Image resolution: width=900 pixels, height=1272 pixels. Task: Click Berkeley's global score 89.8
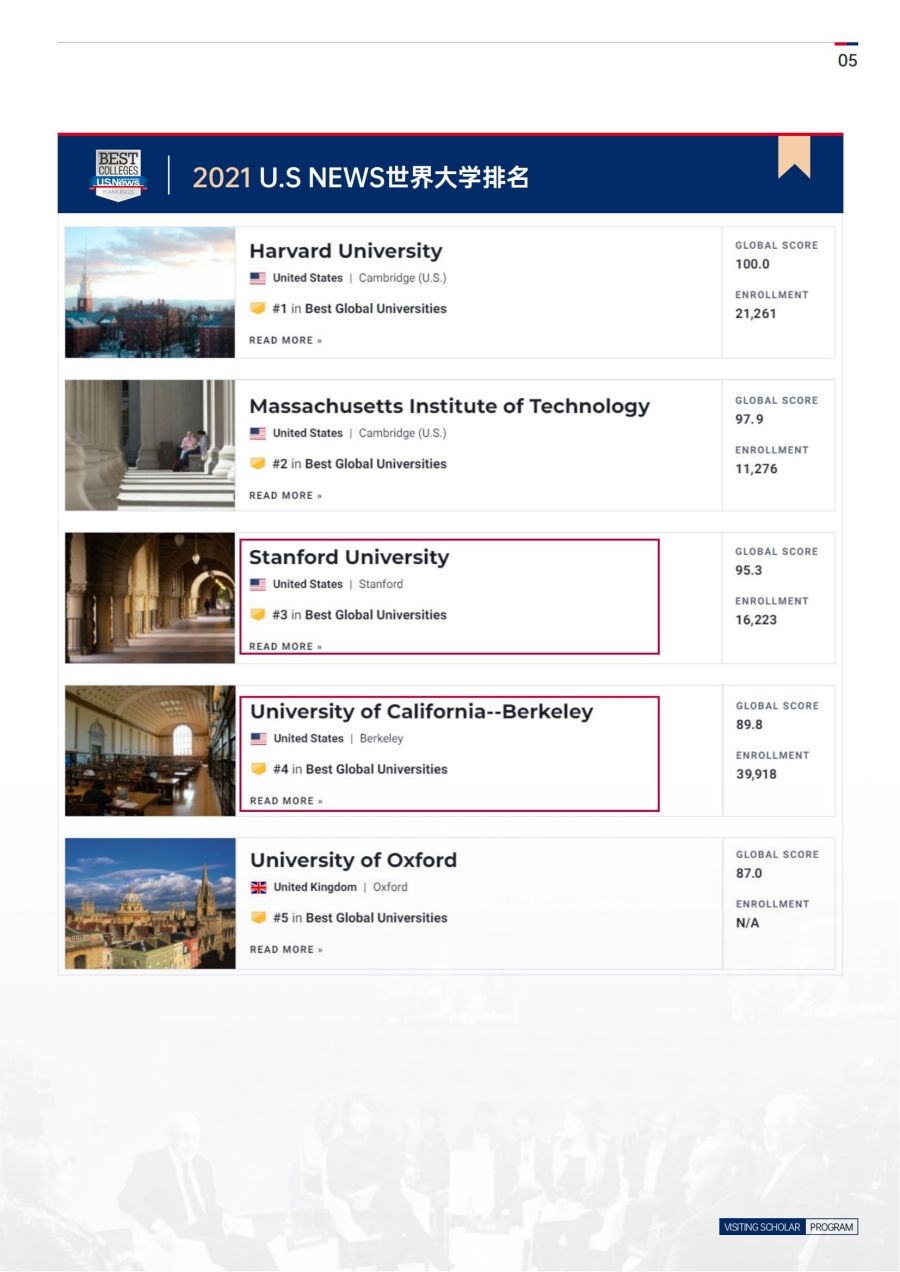coord(751,724)
